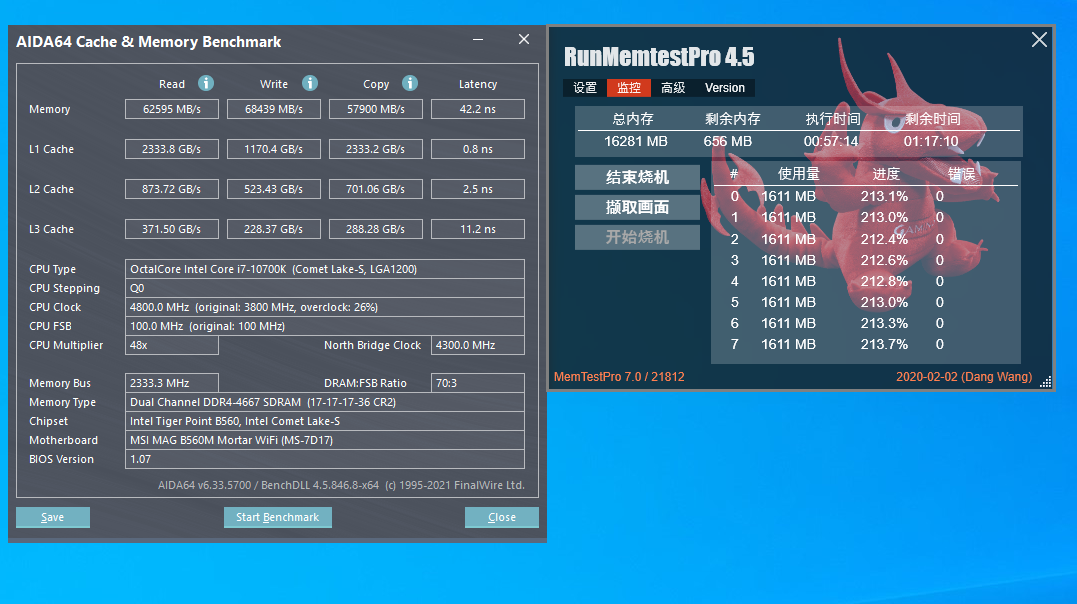
Task: Click the 213.1% progress for thread 0
Action: point(884,197)
